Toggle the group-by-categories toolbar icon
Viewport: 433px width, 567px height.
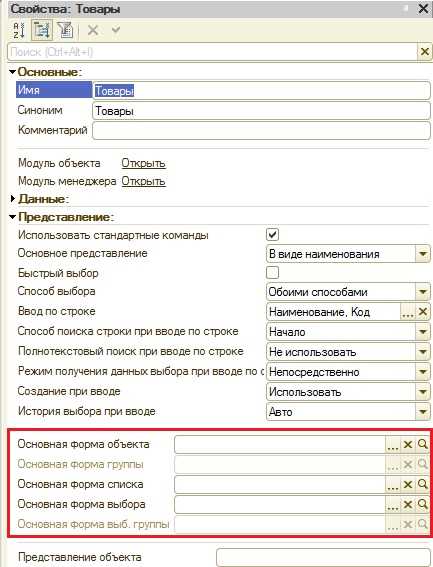pos(42,30)
